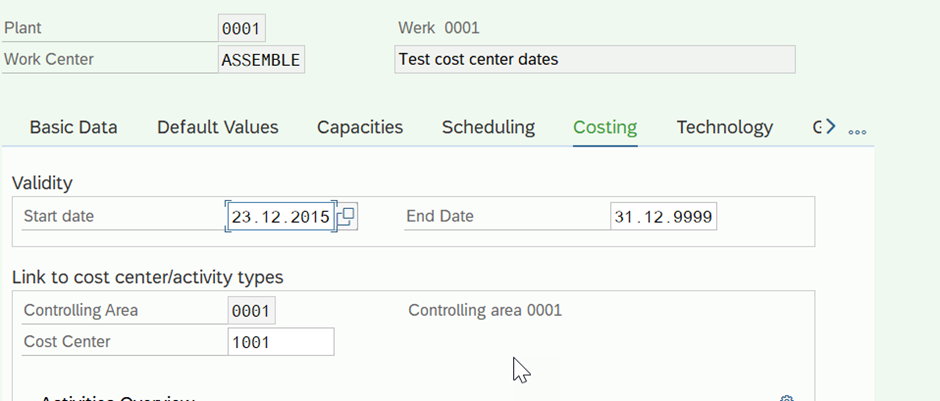This screenshot has width=940, height=401.
Task: Click the tab overflow chevron arrow
Action: [x=830, y=126]
